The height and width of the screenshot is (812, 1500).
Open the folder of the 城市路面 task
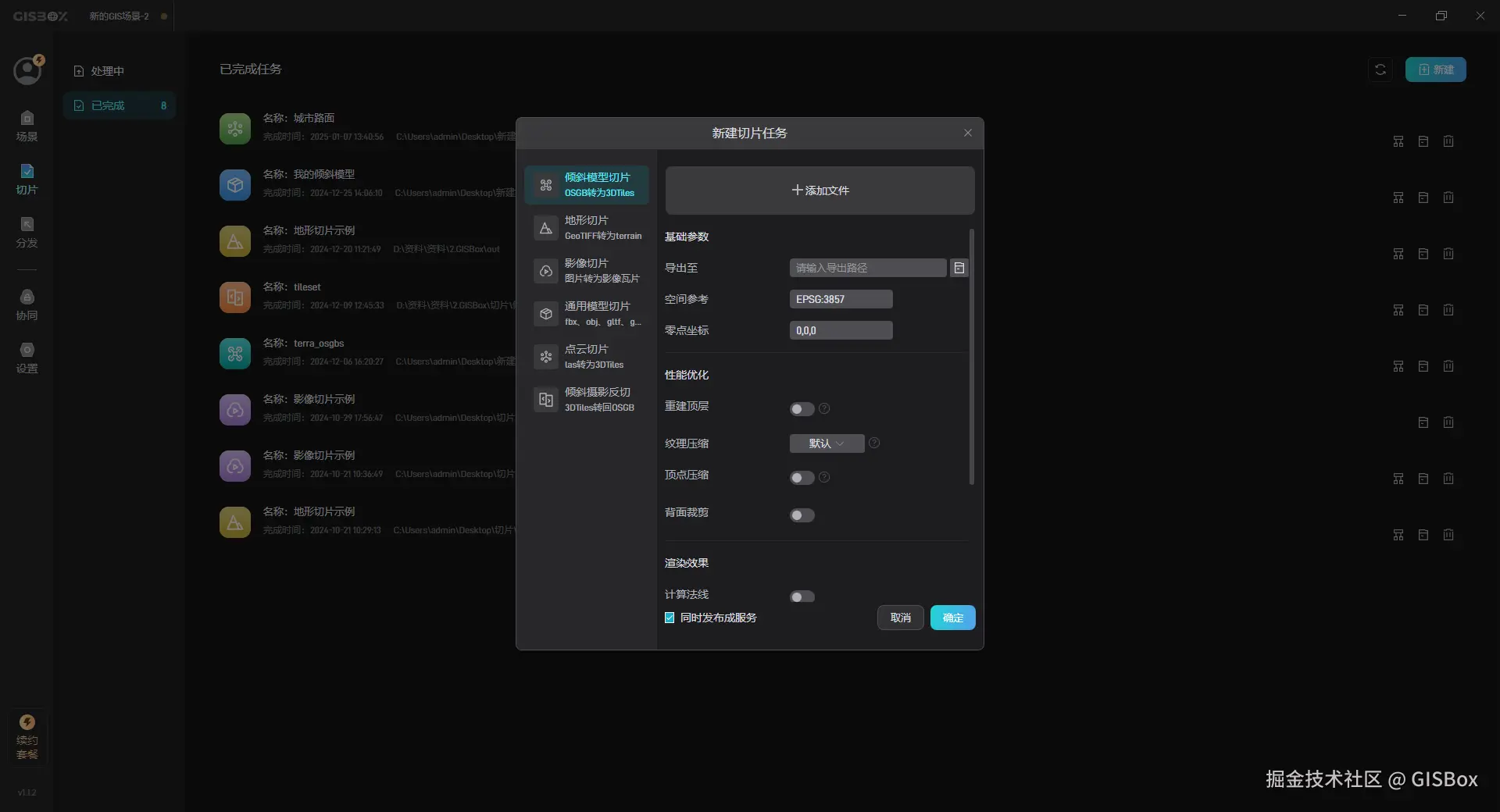pyautogui.click(x=1423, y=141)
